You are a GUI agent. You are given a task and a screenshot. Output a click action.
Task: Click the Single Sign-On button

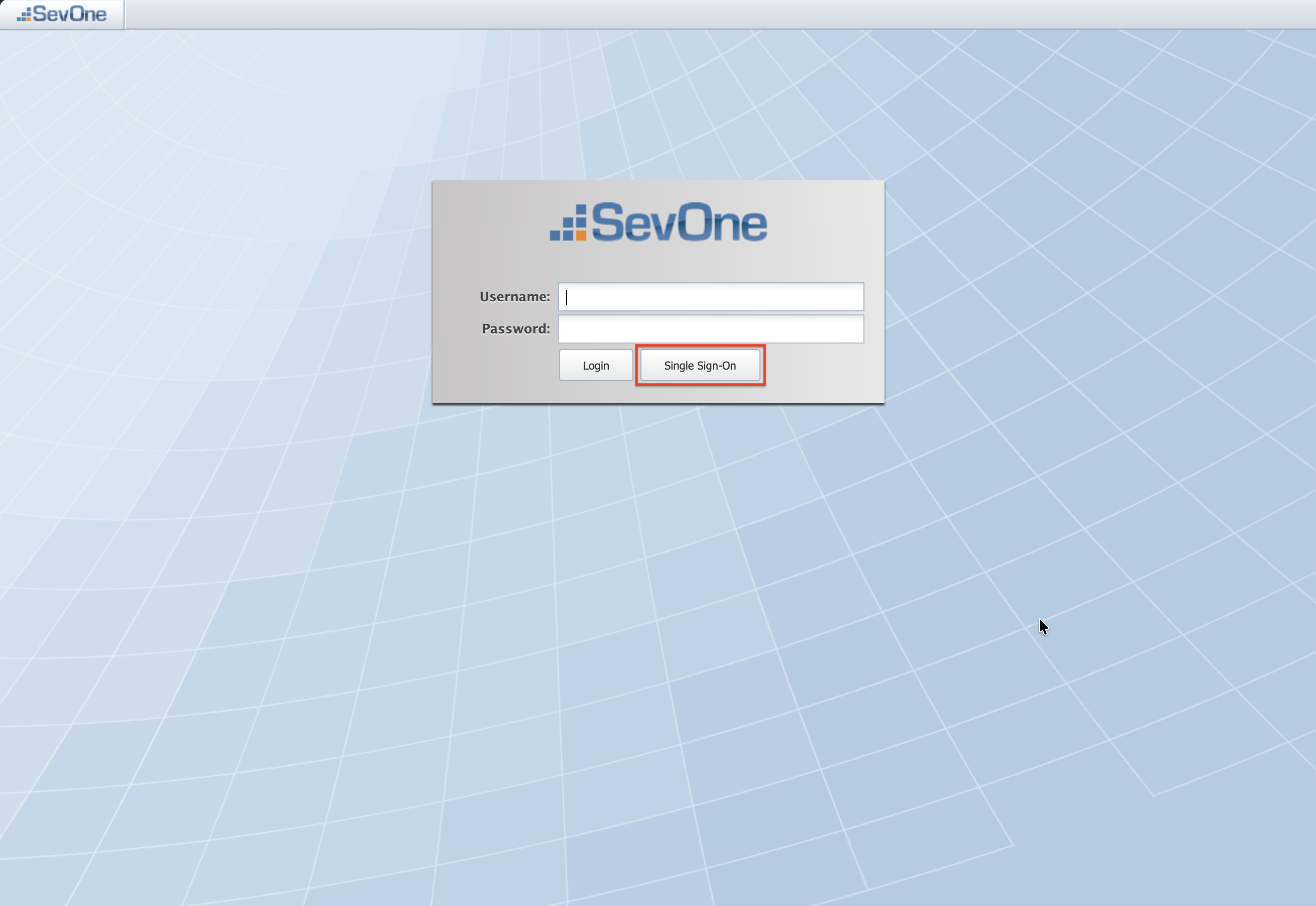click(700, 366)
